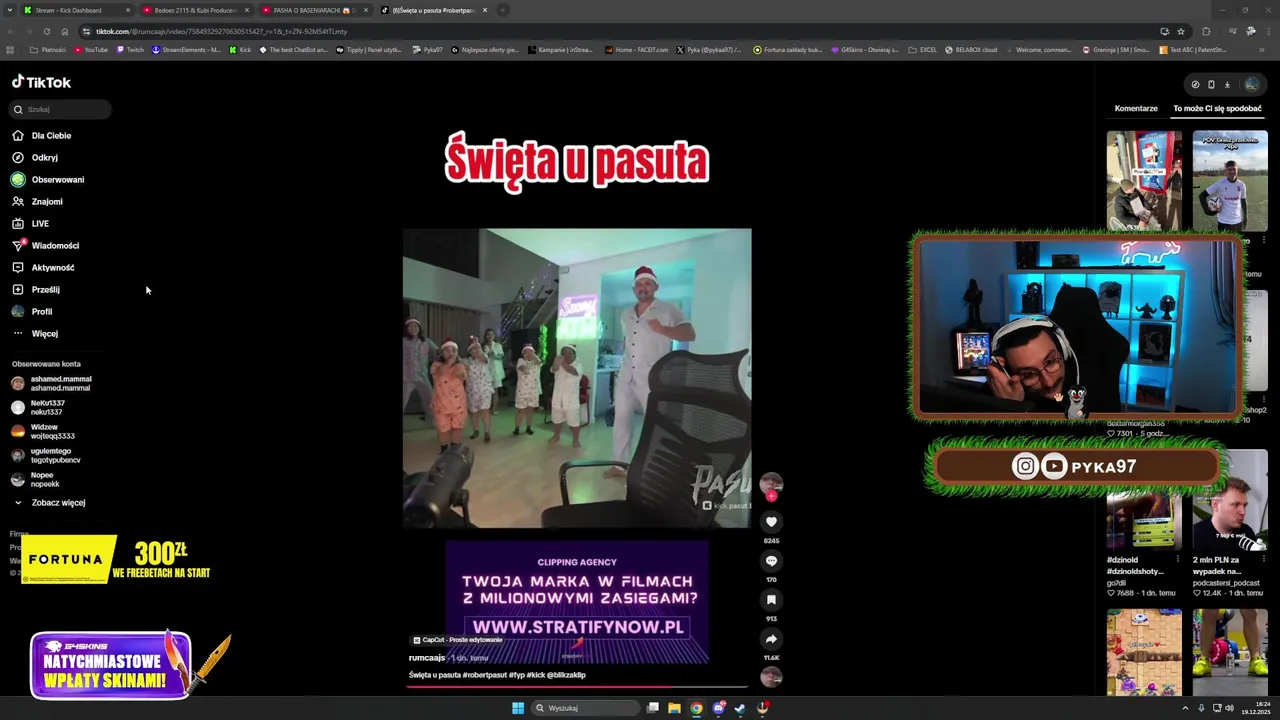
Task: Click podcasters_podcast author name
Action: coord(1226,582)
